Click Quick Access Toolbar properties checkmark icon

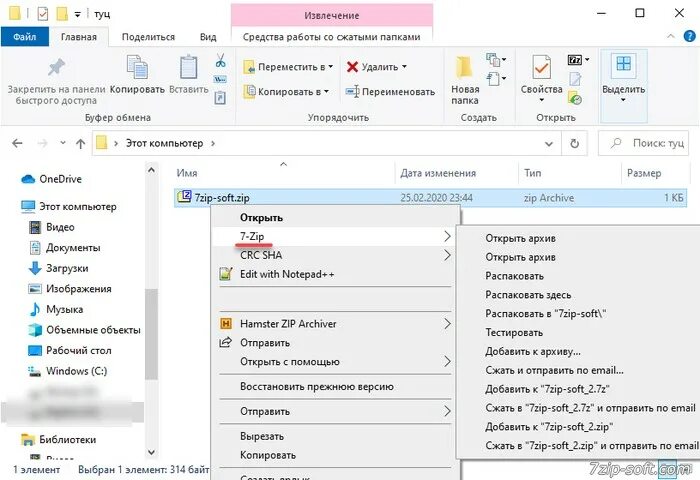click(x=42, y=14)
